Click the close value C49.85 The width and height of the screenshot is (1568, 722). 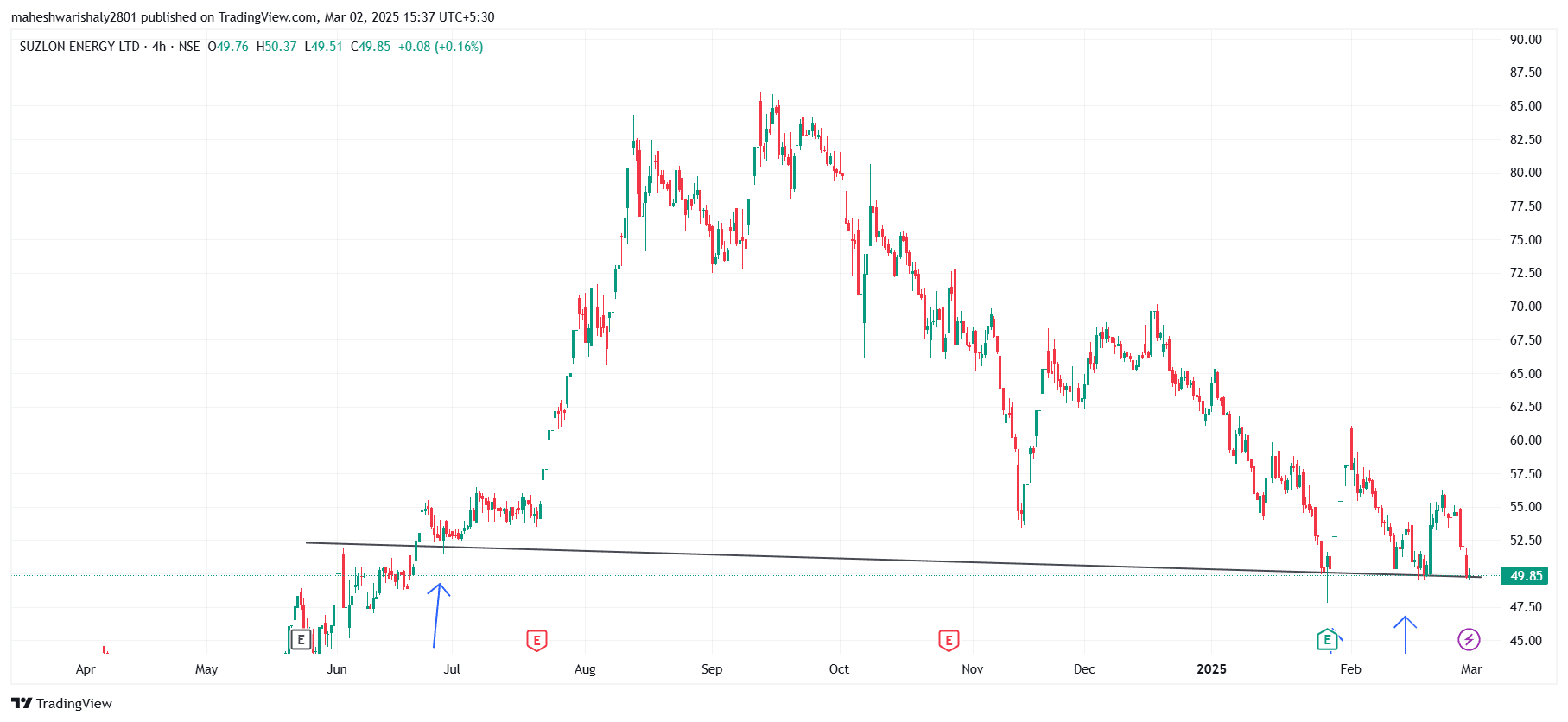pyautogui.click(x=371, y=47)
